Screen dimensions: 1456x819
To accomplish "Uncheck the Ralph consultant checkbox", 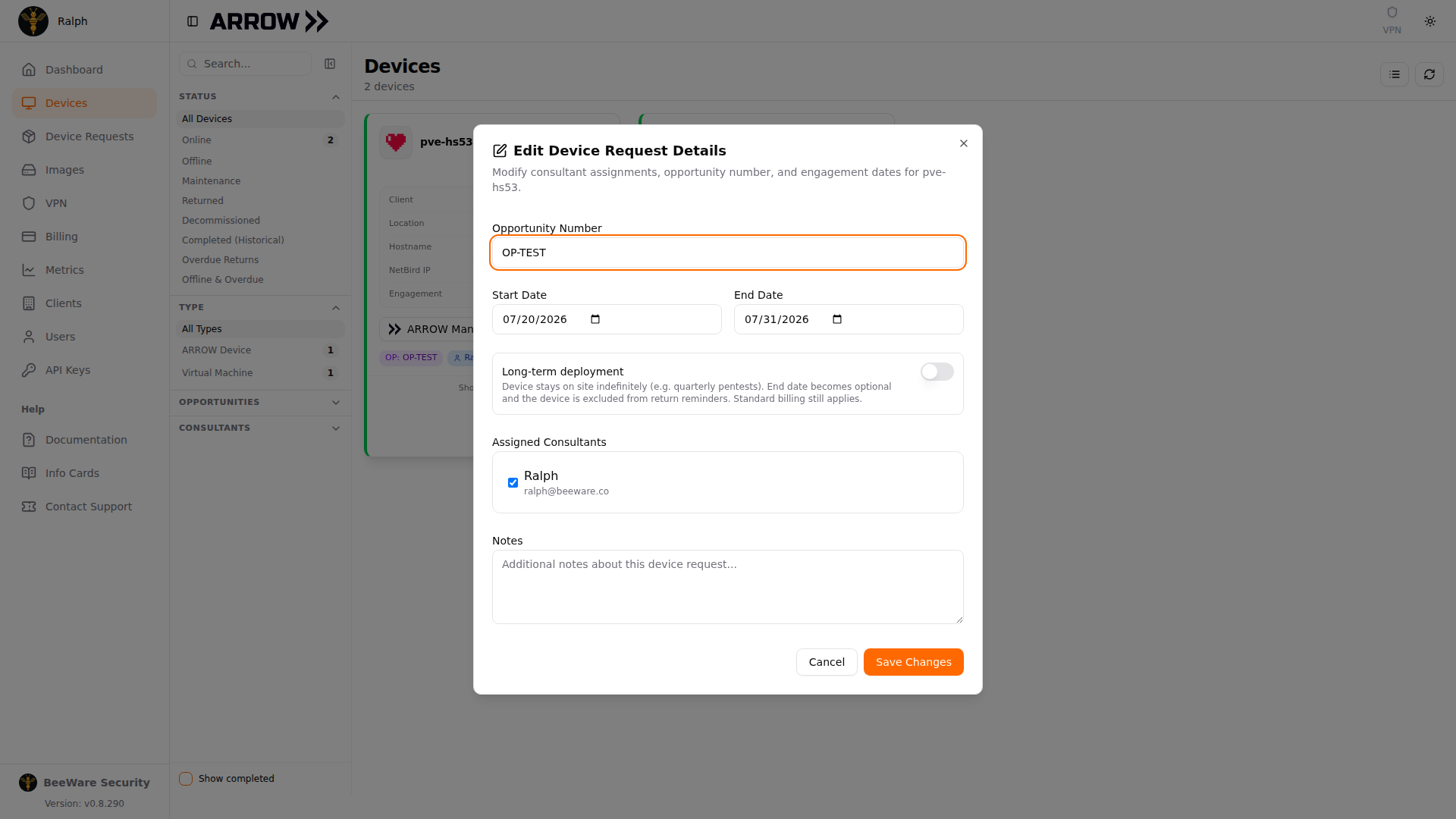I will [x=513, y=483].
